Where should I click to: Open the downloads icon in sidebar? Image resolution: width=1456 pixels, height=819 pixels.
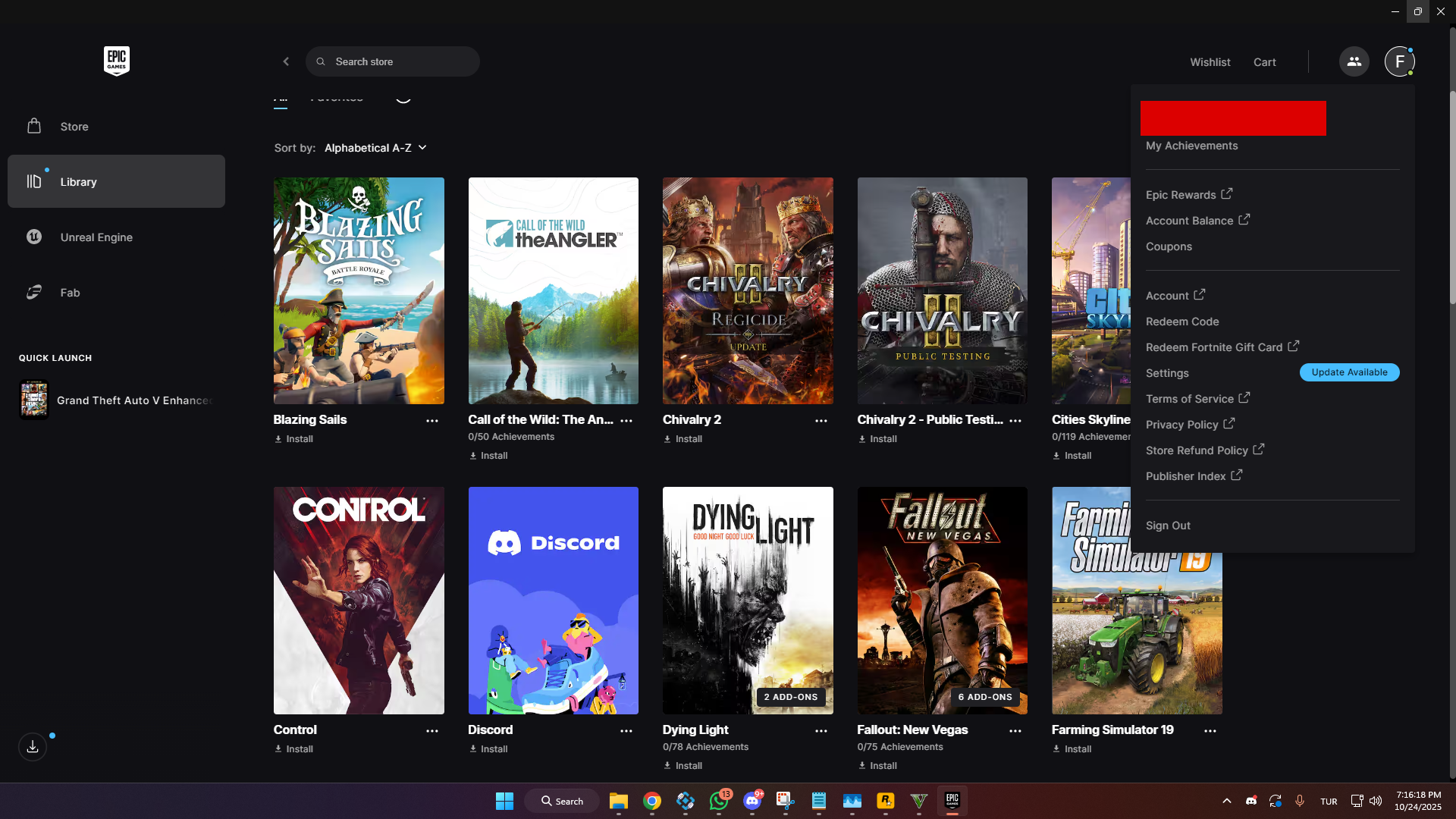[x=33, y=747]
